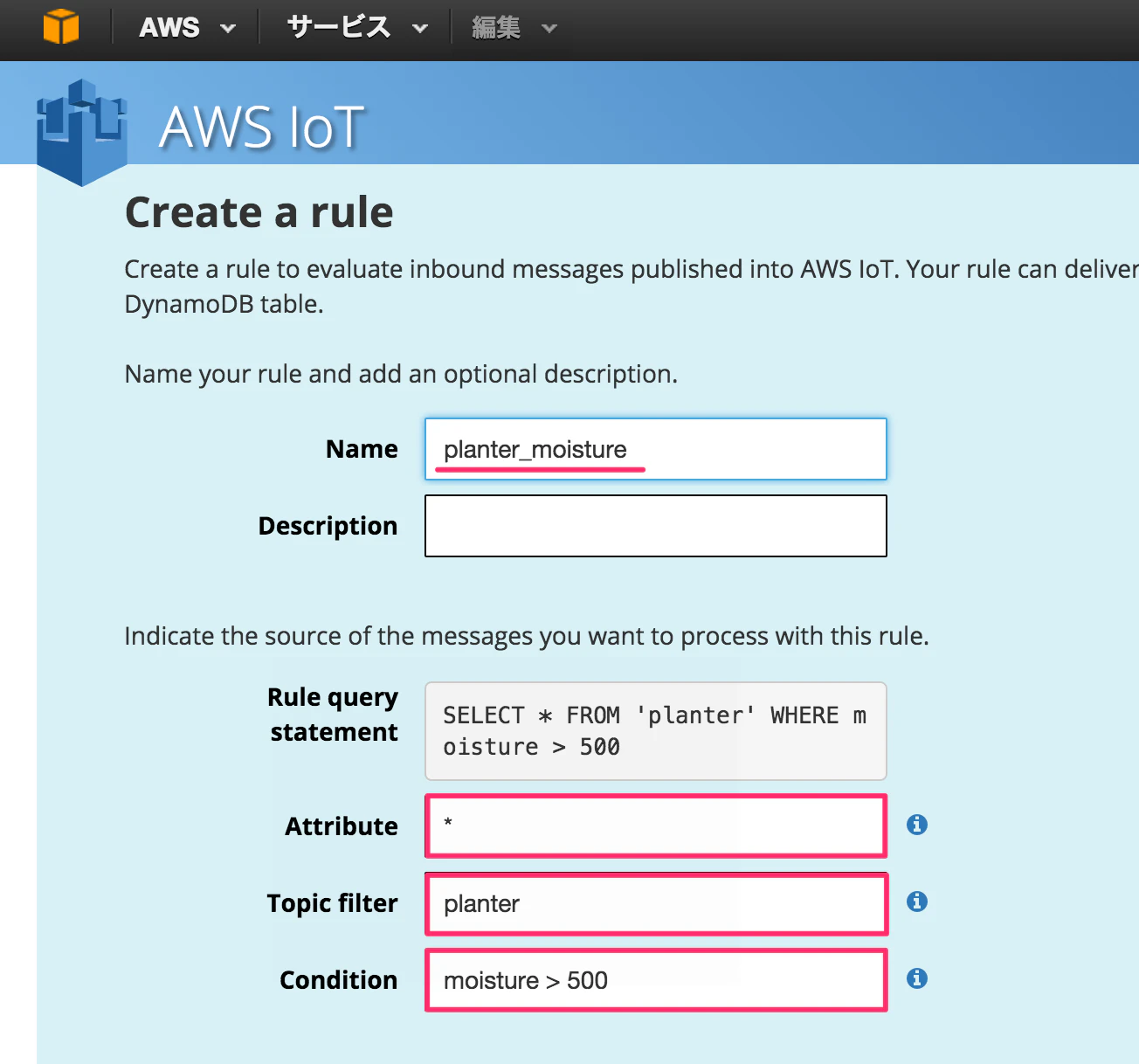Click the AWS IoT blue castle logo

point(82,132)
